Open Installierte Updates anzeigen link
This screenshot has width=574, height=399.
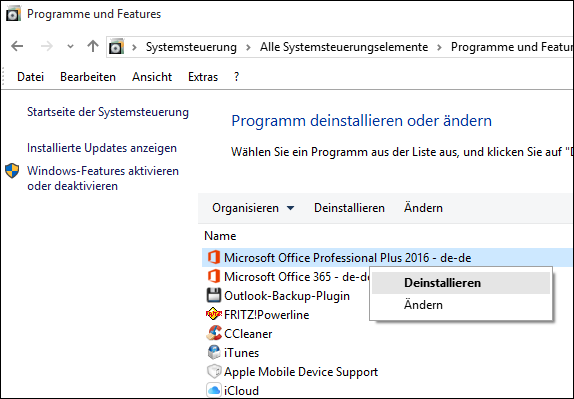coord(102,148)
